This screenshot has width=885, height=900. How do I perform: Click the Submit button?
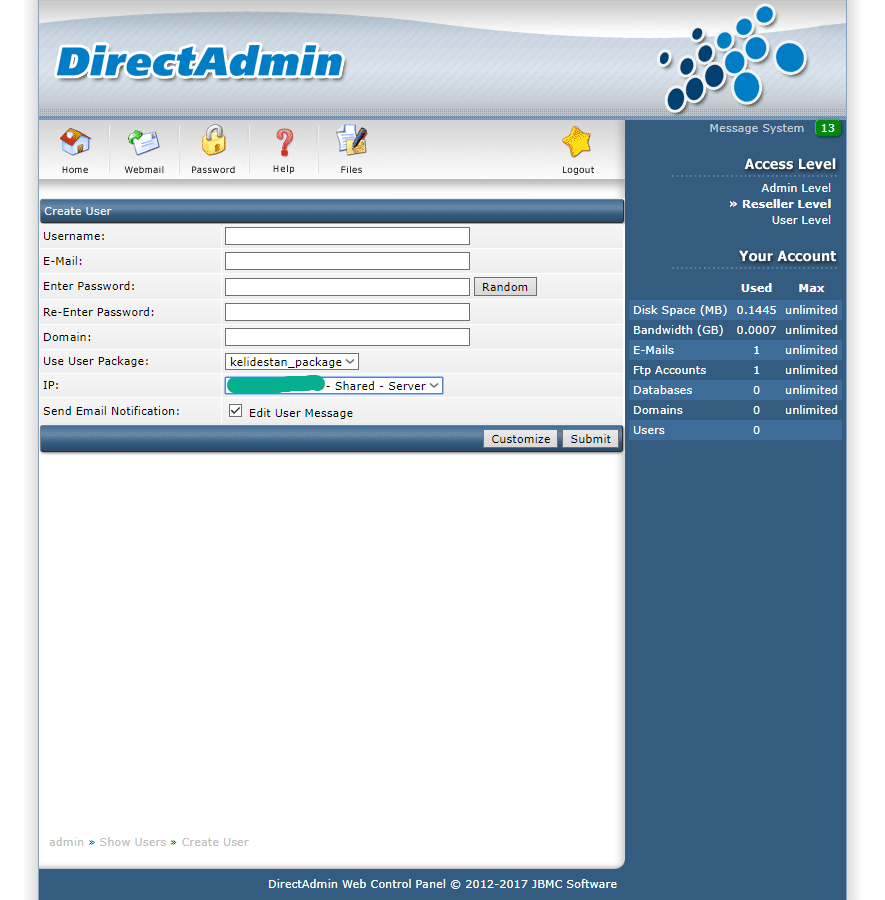click(591, 439)
